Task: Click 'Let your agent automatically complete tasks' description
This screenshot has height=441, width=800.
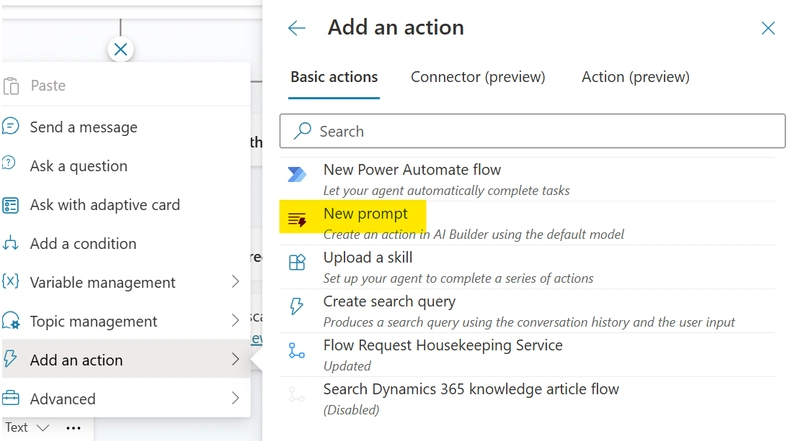Action: [446, 190]
